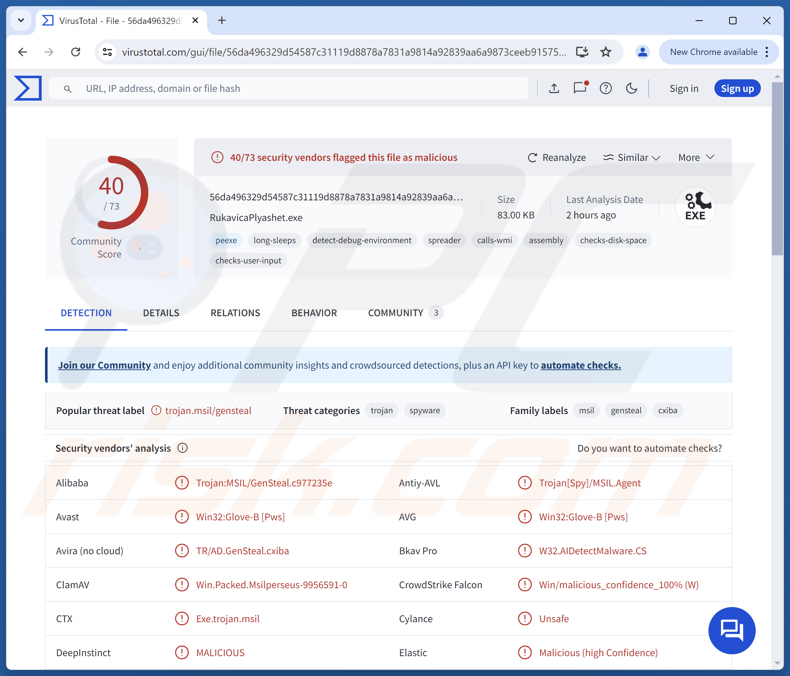
Task: Click the gensteal family label chip
Action: point(626,411)
